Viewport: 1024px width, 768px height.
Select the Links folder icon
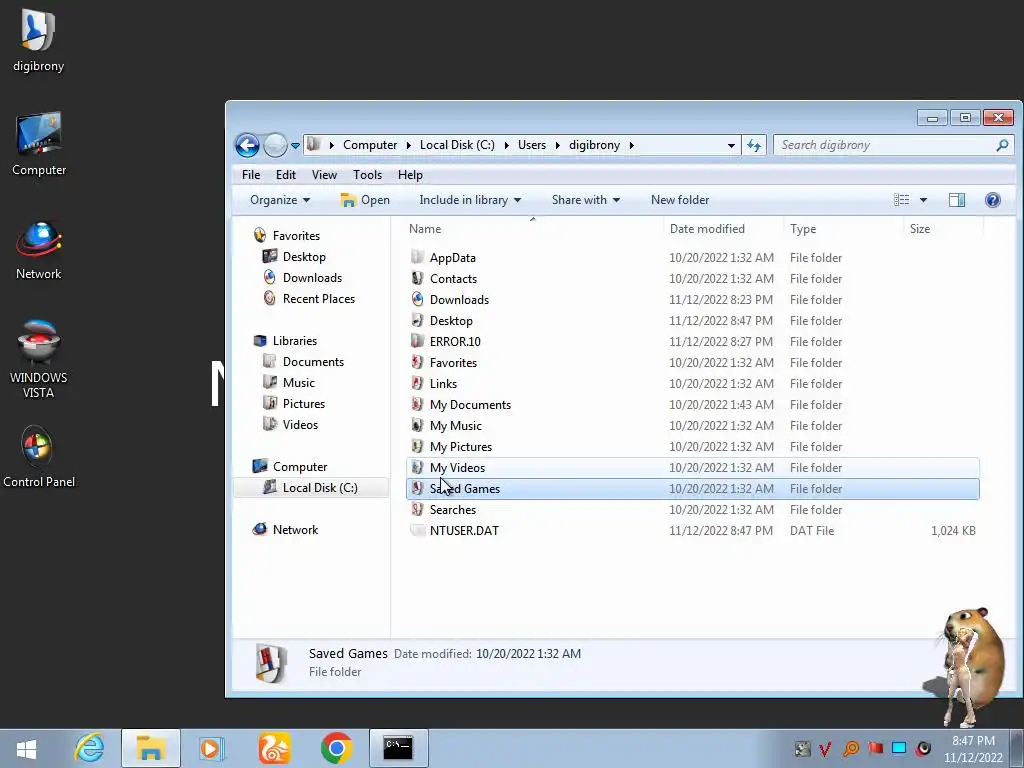(x=417, y=383)
